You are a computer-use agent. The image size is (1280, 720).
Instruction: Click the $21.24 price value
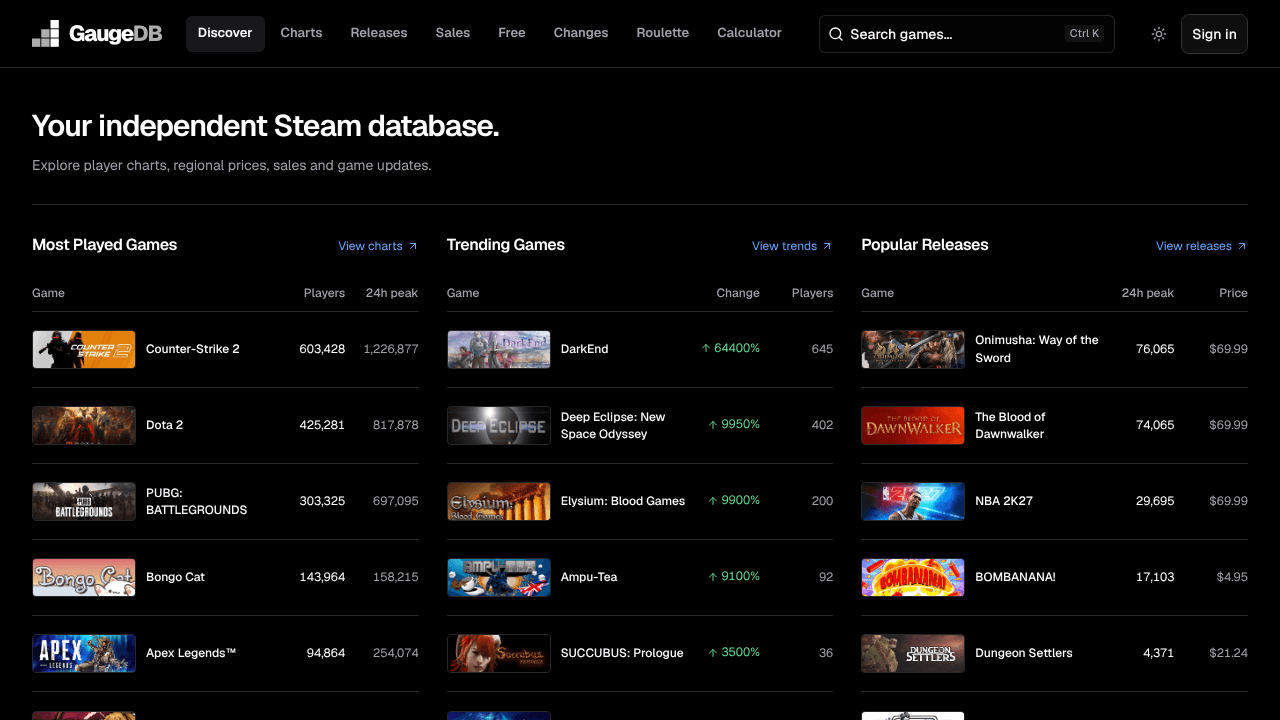pos(1228,653)
